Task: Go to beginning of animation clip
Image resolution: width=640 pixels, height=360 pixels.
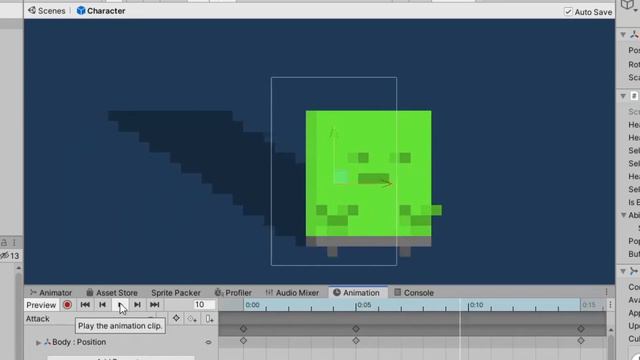Action: 85,305
